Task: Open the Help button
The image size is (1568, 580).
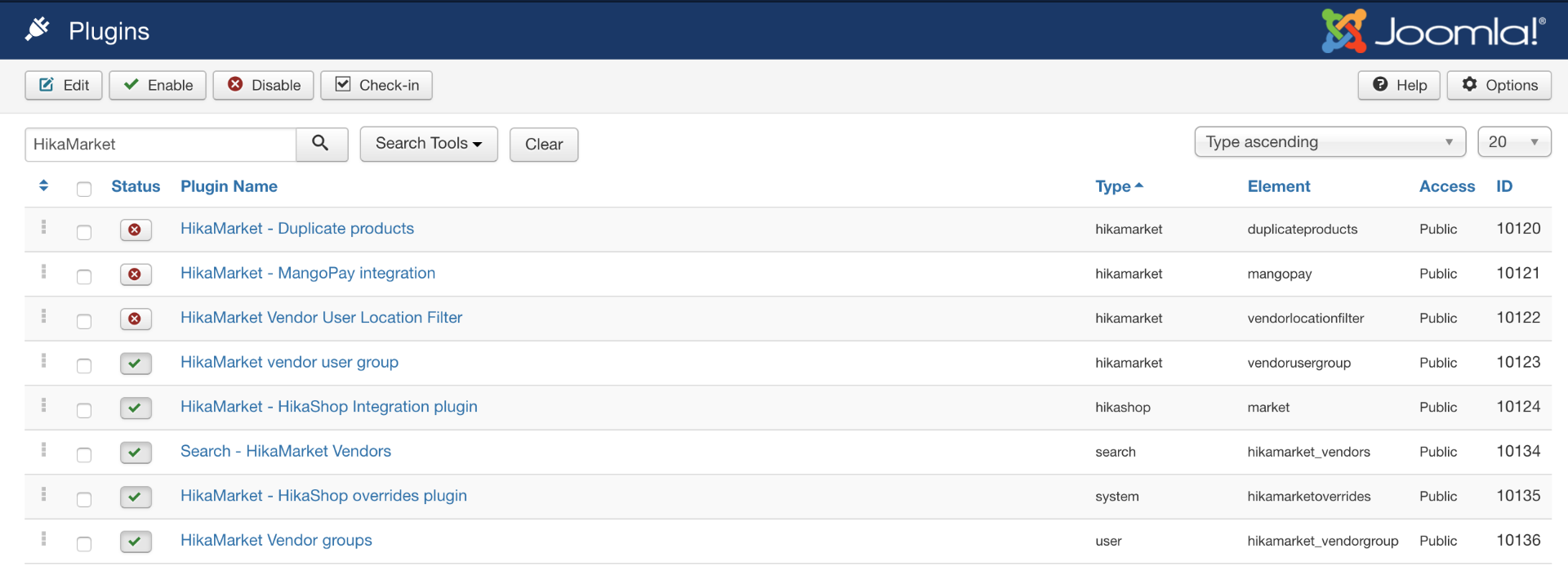Action: pos(1399,85)
